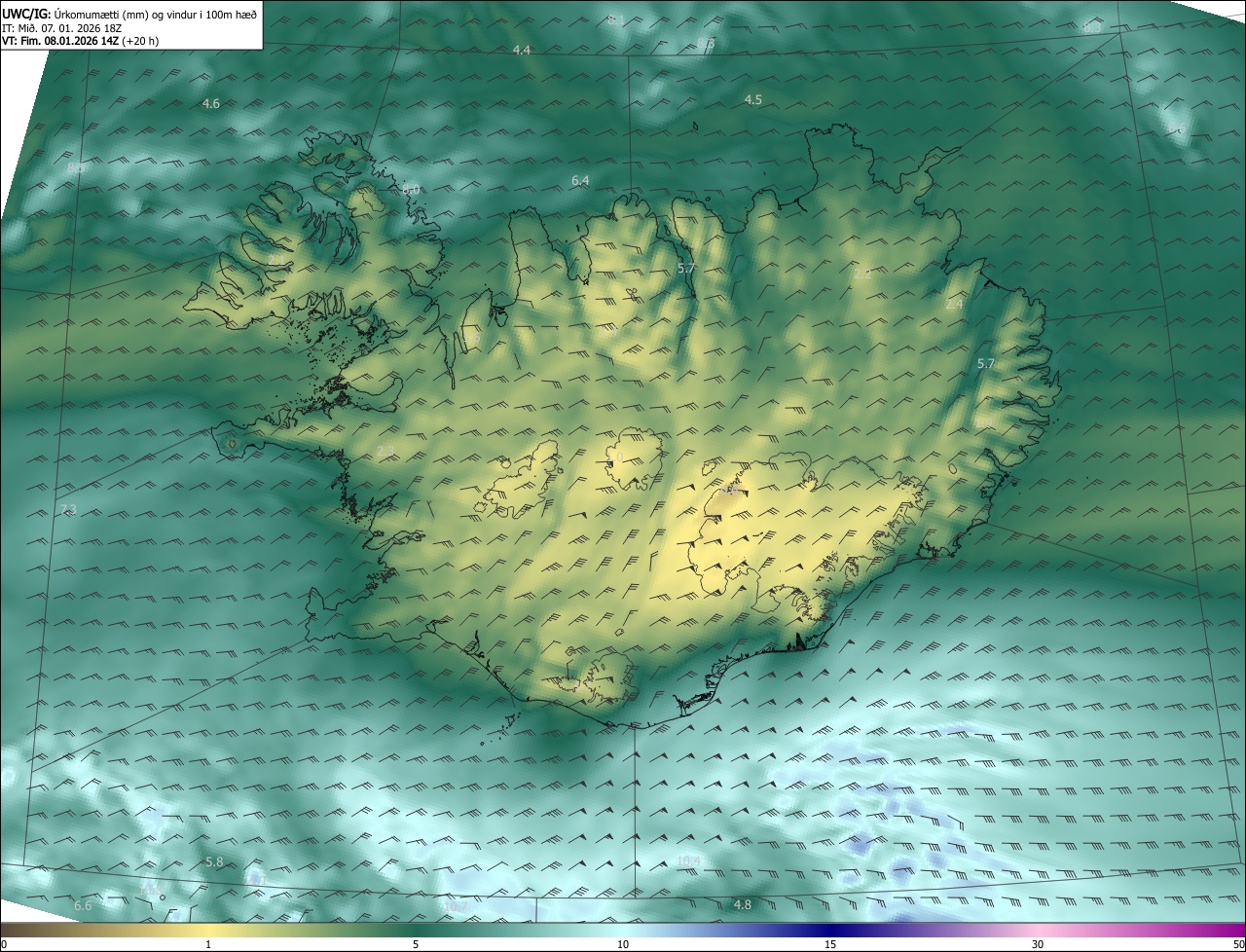This screenshot has width=1246, height=952.
Task: Click the colorbar tick label "5"
Action: tap(416, 944)
